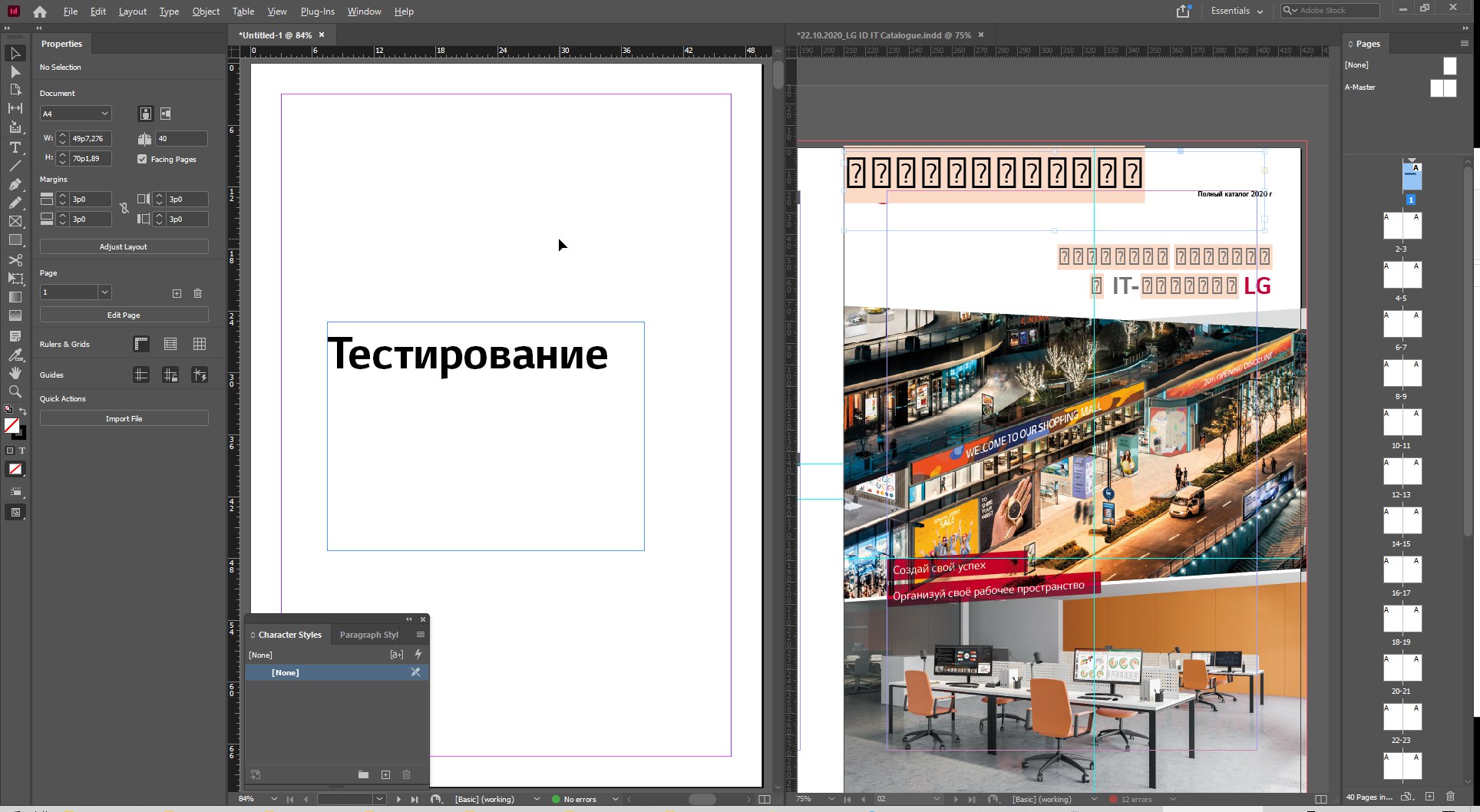Uncheck the Facing Pages checkbox
1480x812 pixels.
[142, 159]
